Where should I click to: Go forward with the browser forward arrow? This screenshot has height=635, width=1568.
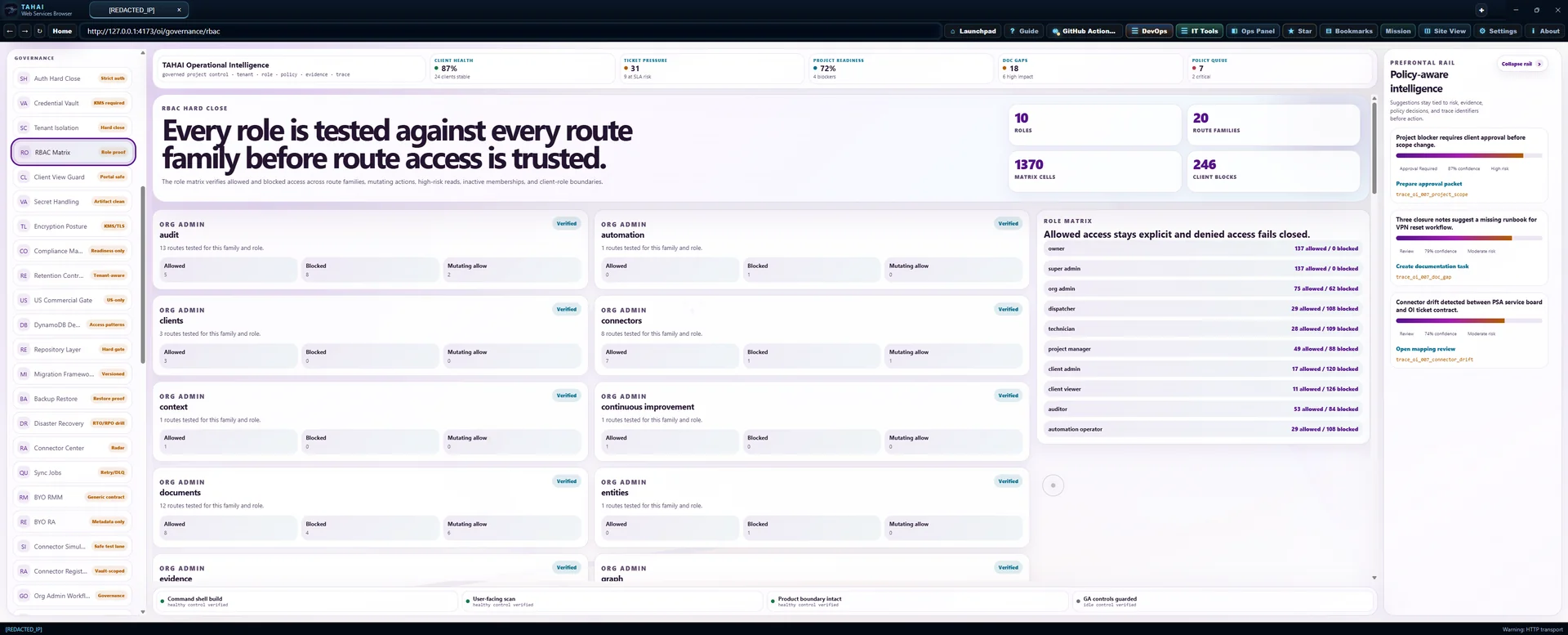[x=24, y=31]
